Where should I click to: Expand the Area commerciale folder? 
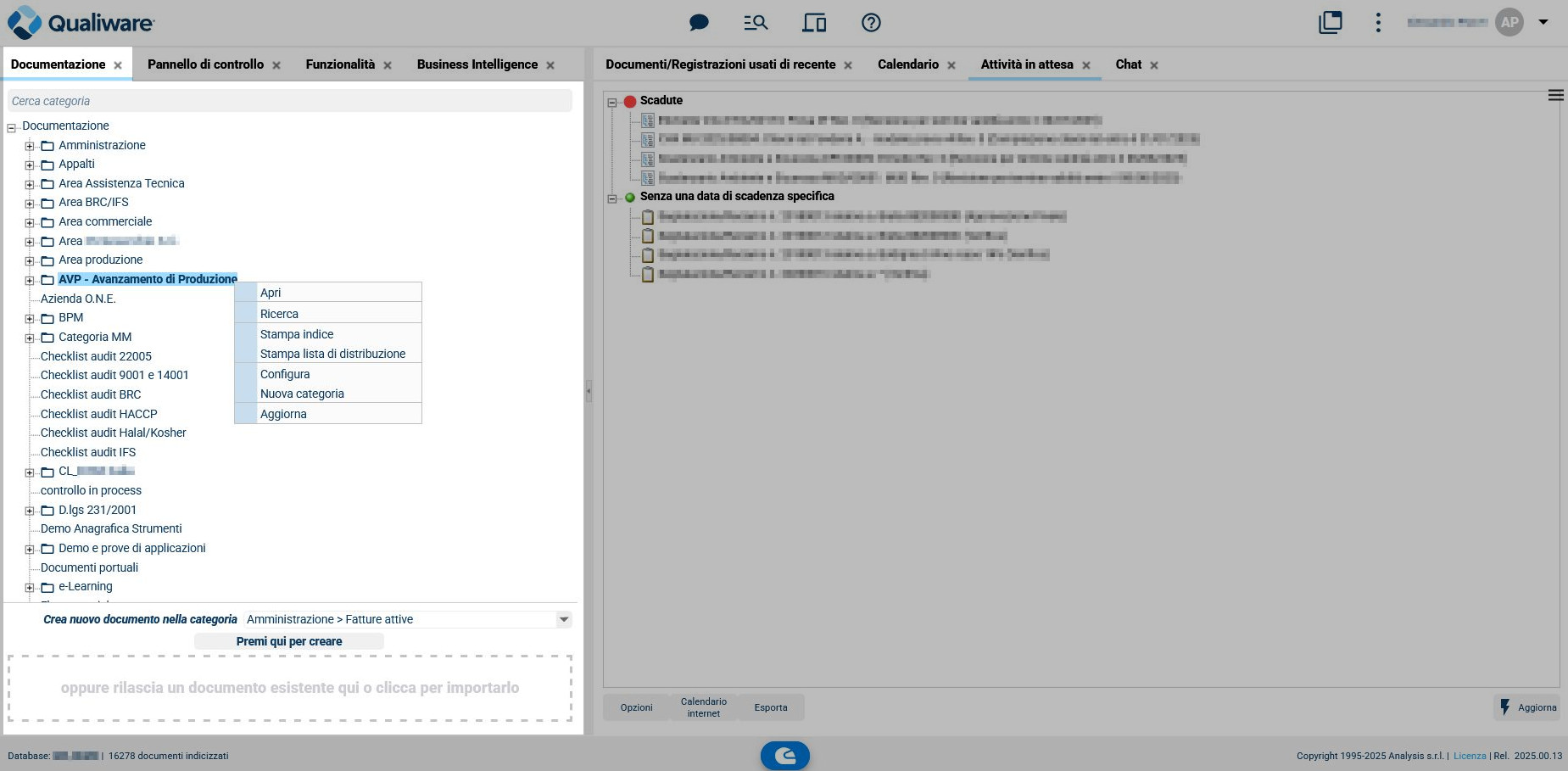(30, 223)
